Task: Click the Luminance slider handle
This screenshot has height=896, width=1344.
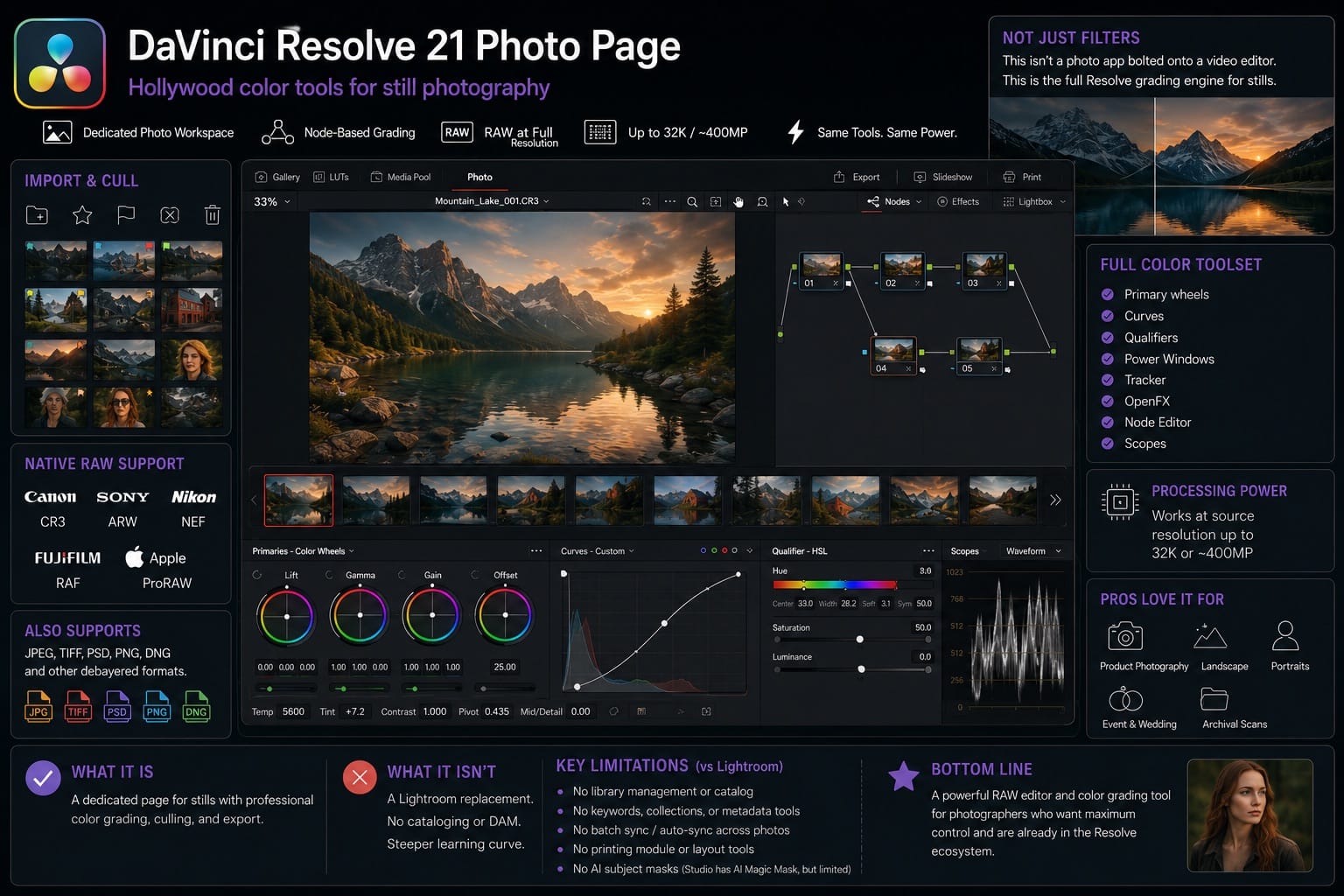Action: pos(862,669)
